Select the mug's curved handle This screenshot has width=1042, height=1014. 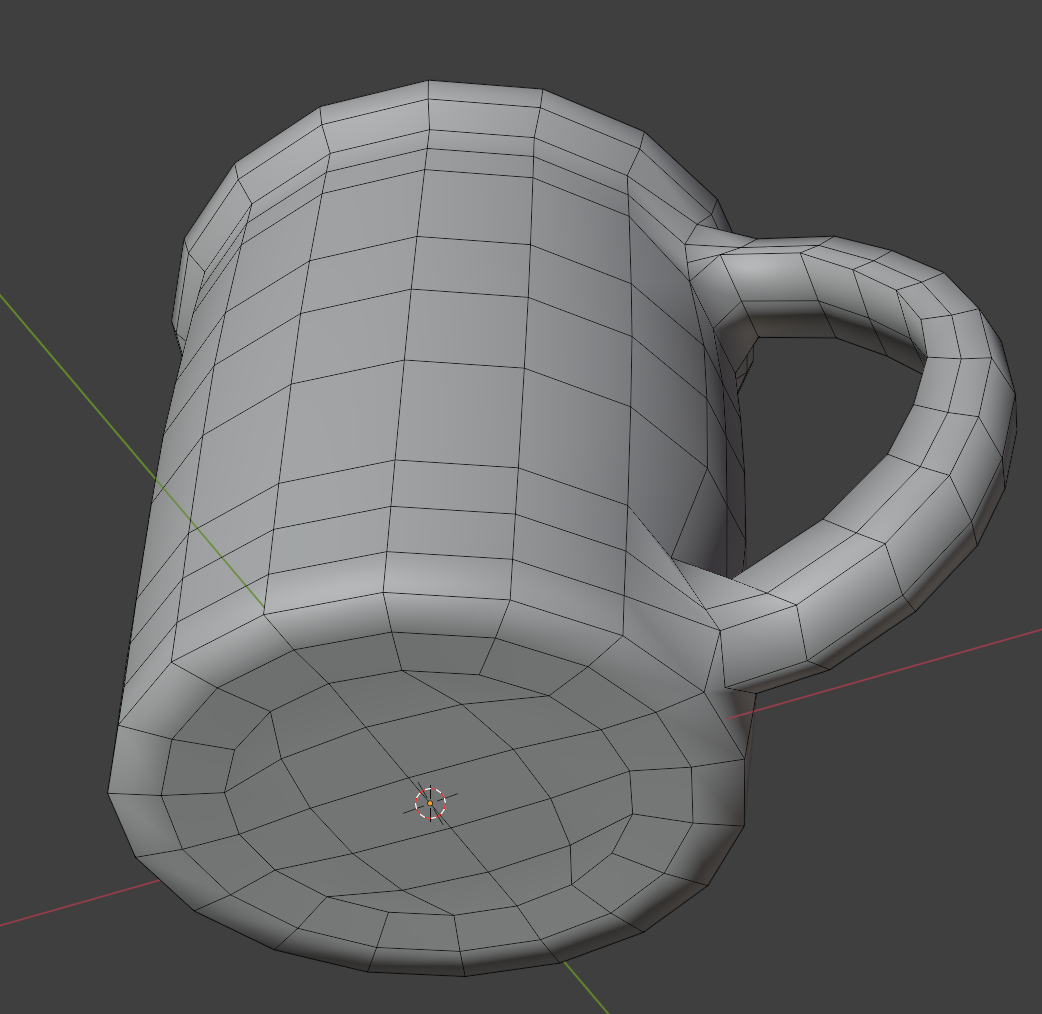[944, 425]
